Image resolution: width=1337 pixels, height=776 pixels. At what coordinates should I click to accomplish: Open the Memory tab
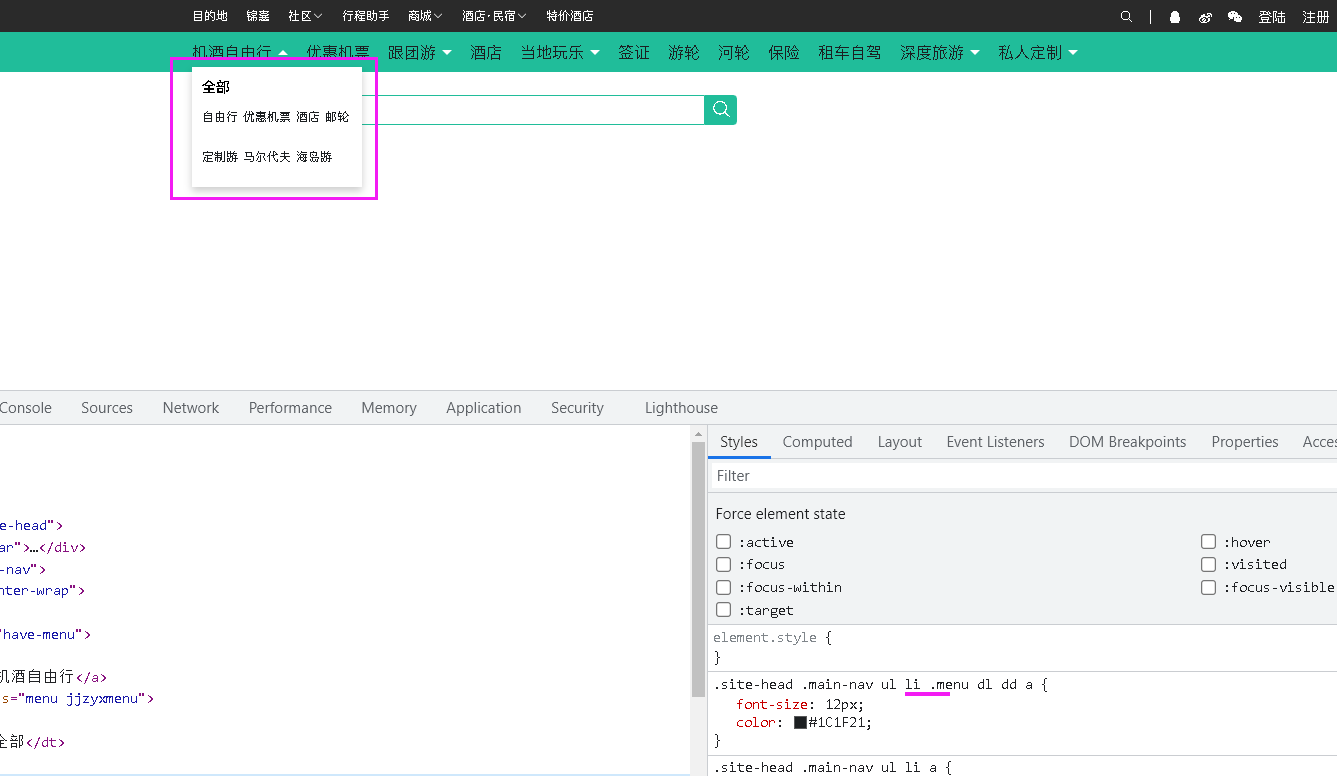point(389,408)
